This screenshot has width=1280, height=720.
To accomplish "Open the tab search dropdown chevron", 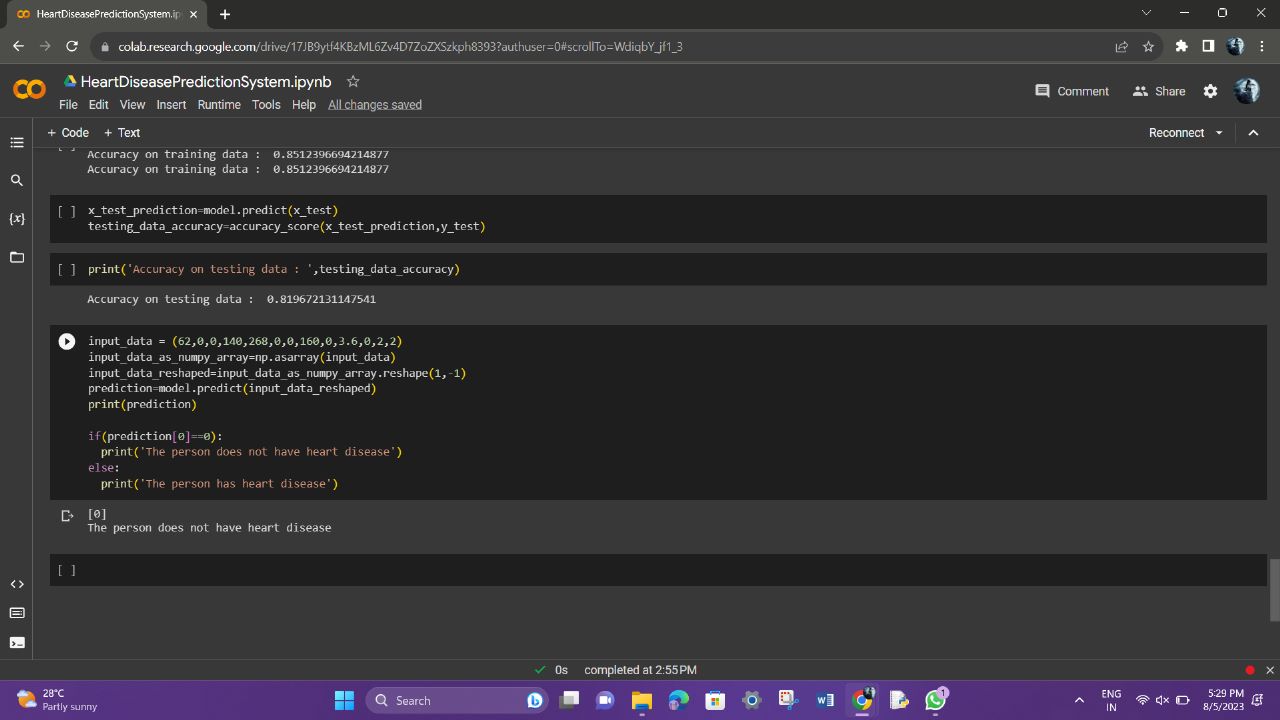I will coord(1146,13).
